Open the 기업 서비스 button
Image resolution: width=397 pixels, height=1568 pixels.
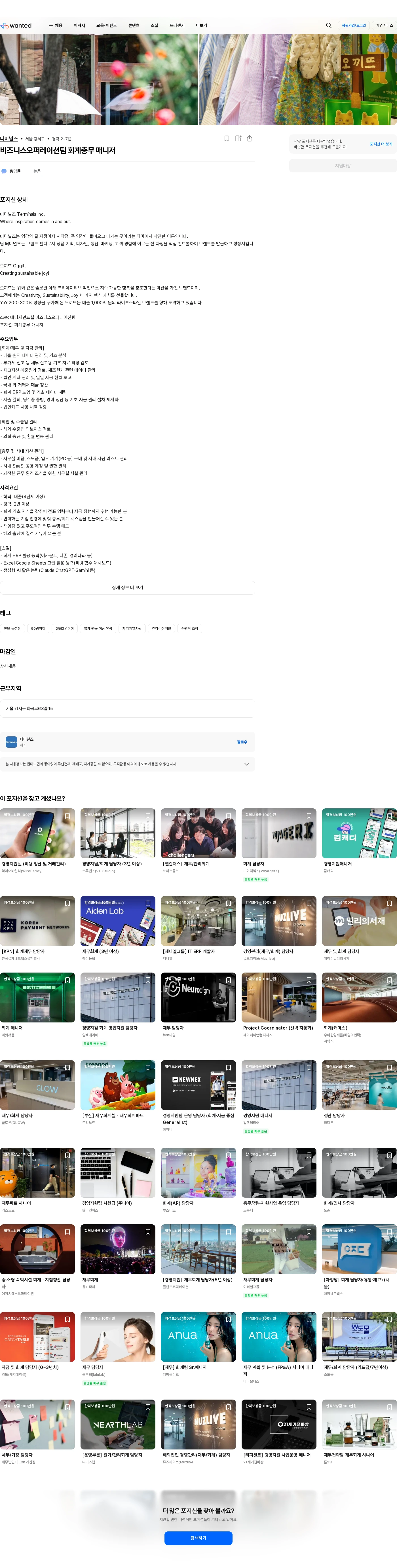pos(384,26)
